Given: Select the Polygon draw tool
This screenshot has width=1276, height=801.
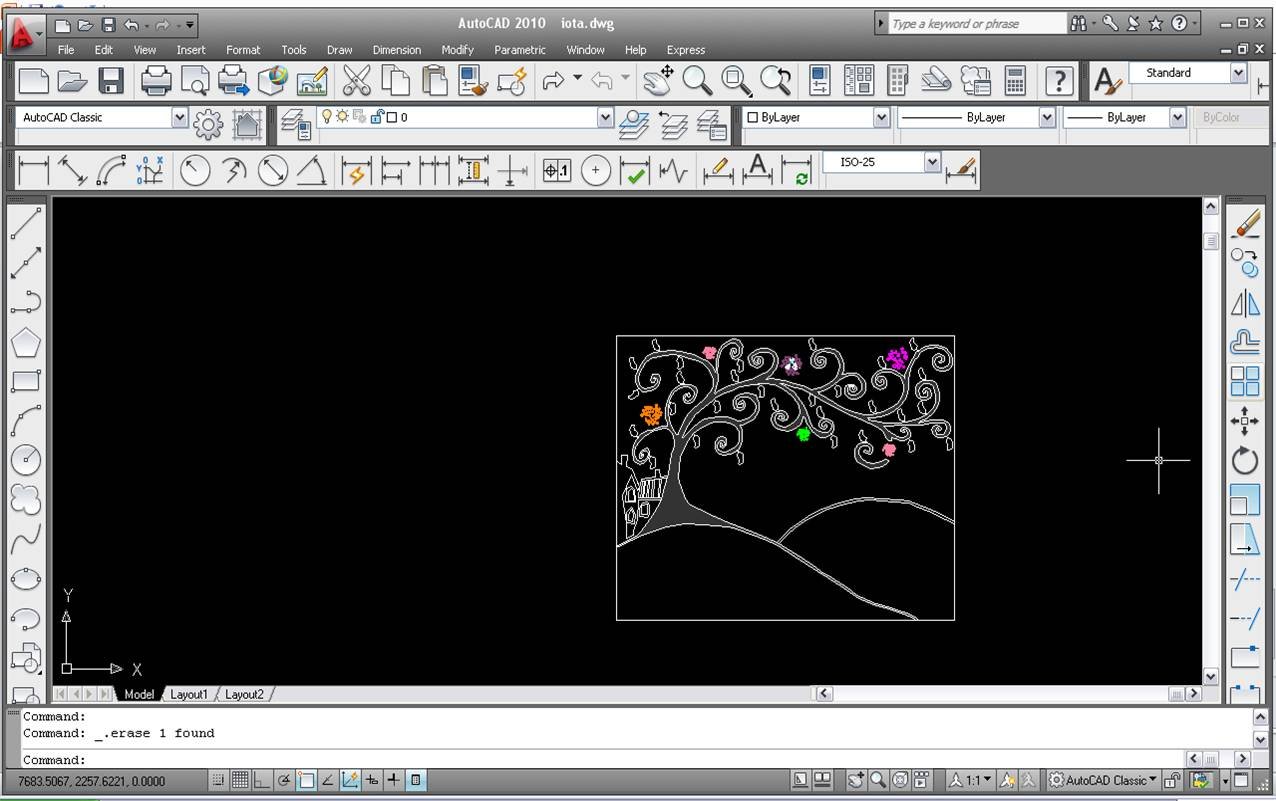Looking at the screenshot, I should pyautogui.click(x=26, y=342).
